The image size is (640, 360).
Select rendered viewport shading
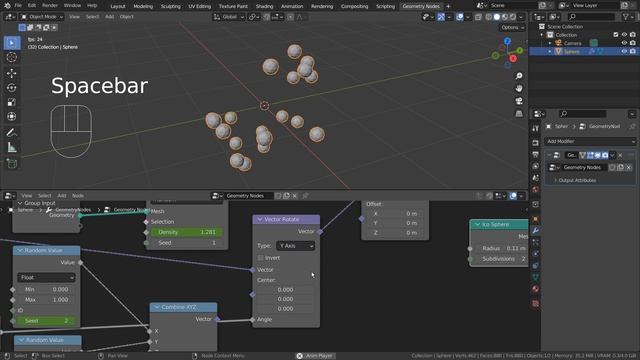pyautogui.click(x=513, y=17)
